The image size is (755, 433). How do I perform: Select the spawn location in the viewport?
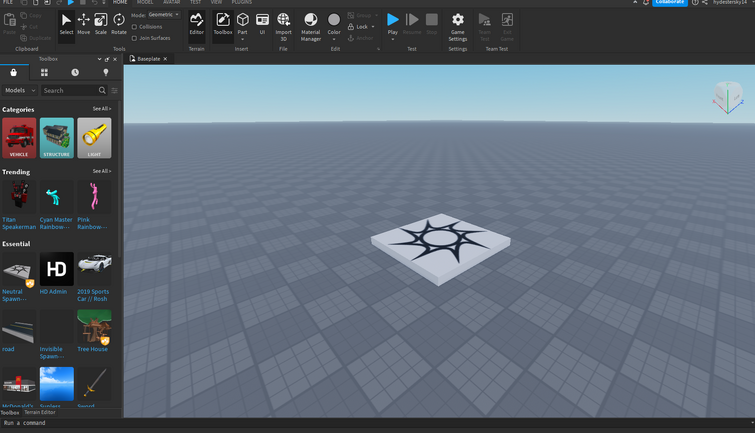pos(440,248)
